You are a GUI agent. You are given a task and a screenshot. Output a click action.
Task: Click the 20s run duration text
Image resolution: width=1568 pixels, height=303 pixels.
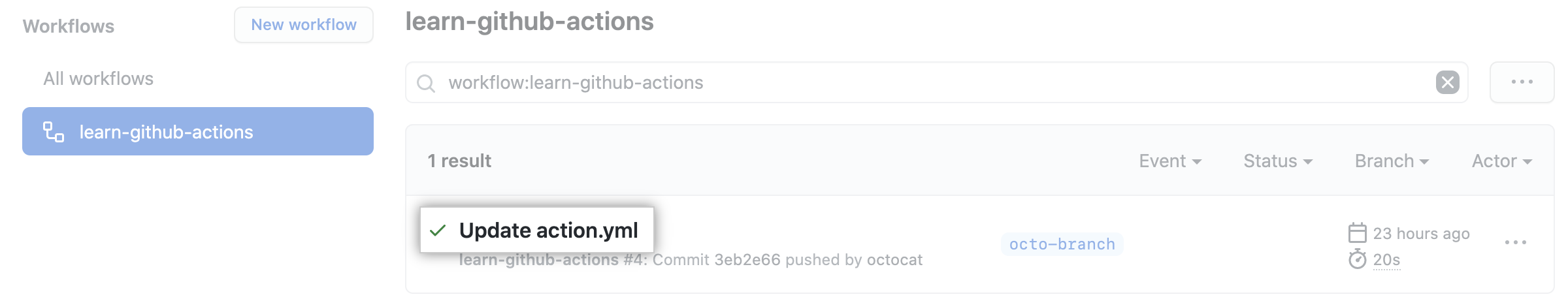click(1386, 260)
